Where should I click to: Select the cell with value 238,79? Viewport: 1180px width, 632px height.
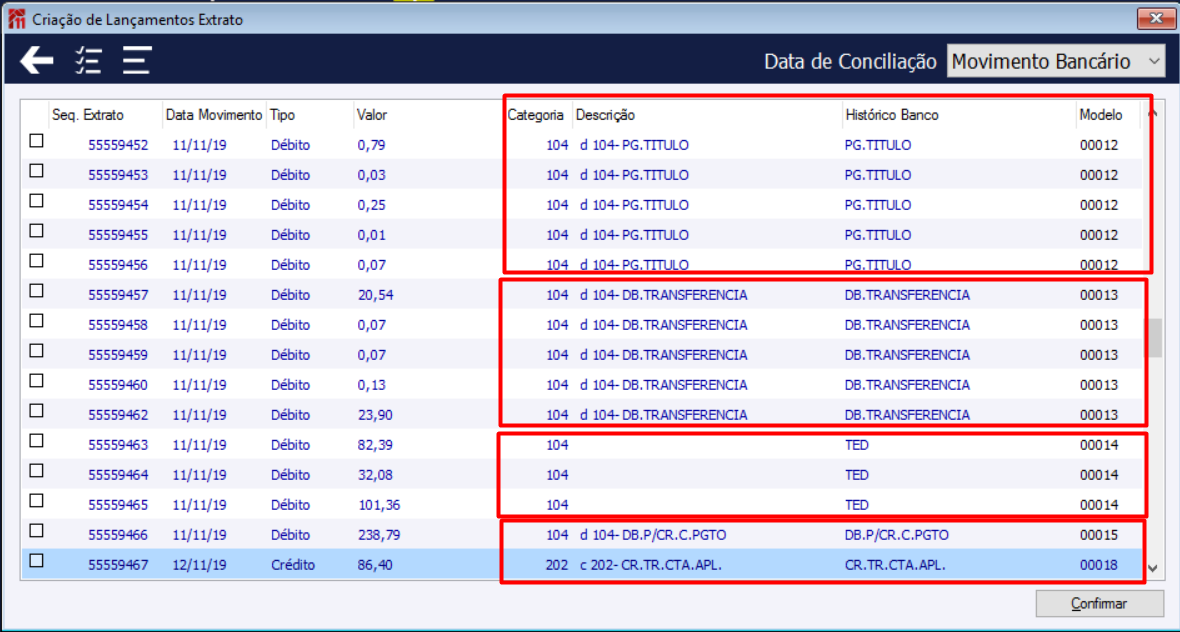point(379,535)
